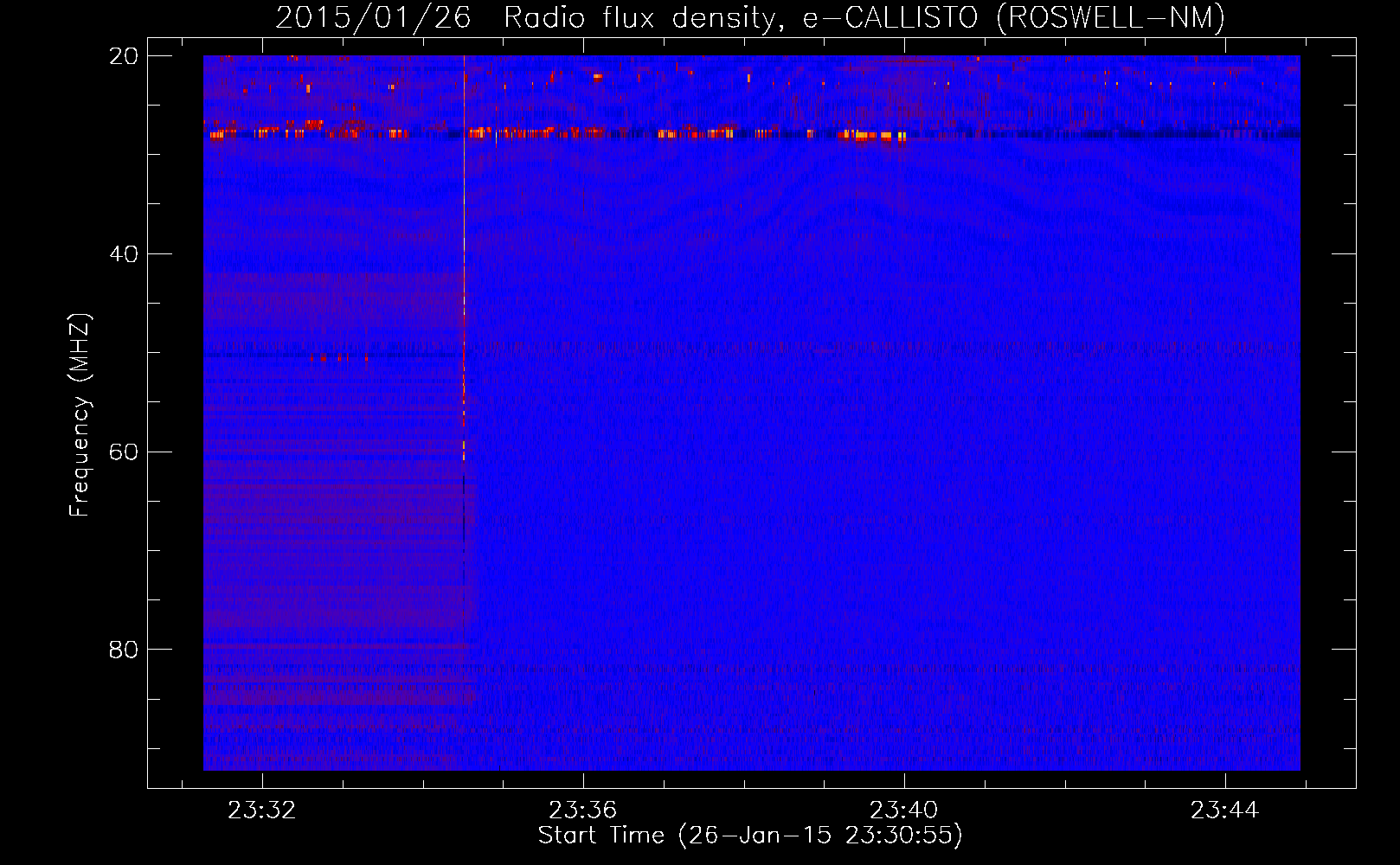This screenshot has width=1400, height=865.
Task: Click the date '2015/01/26' in the title
Action: pos(373,17)
